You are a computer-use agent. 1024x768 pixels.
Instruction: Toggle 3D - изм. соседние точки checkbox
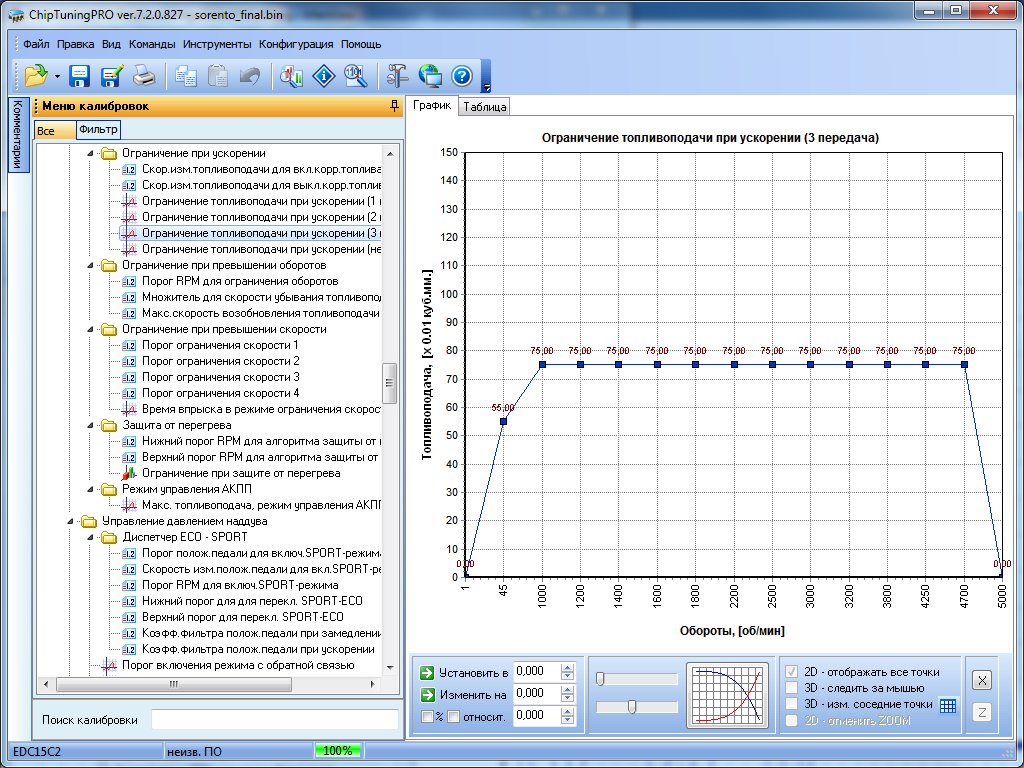coord(793,704)
